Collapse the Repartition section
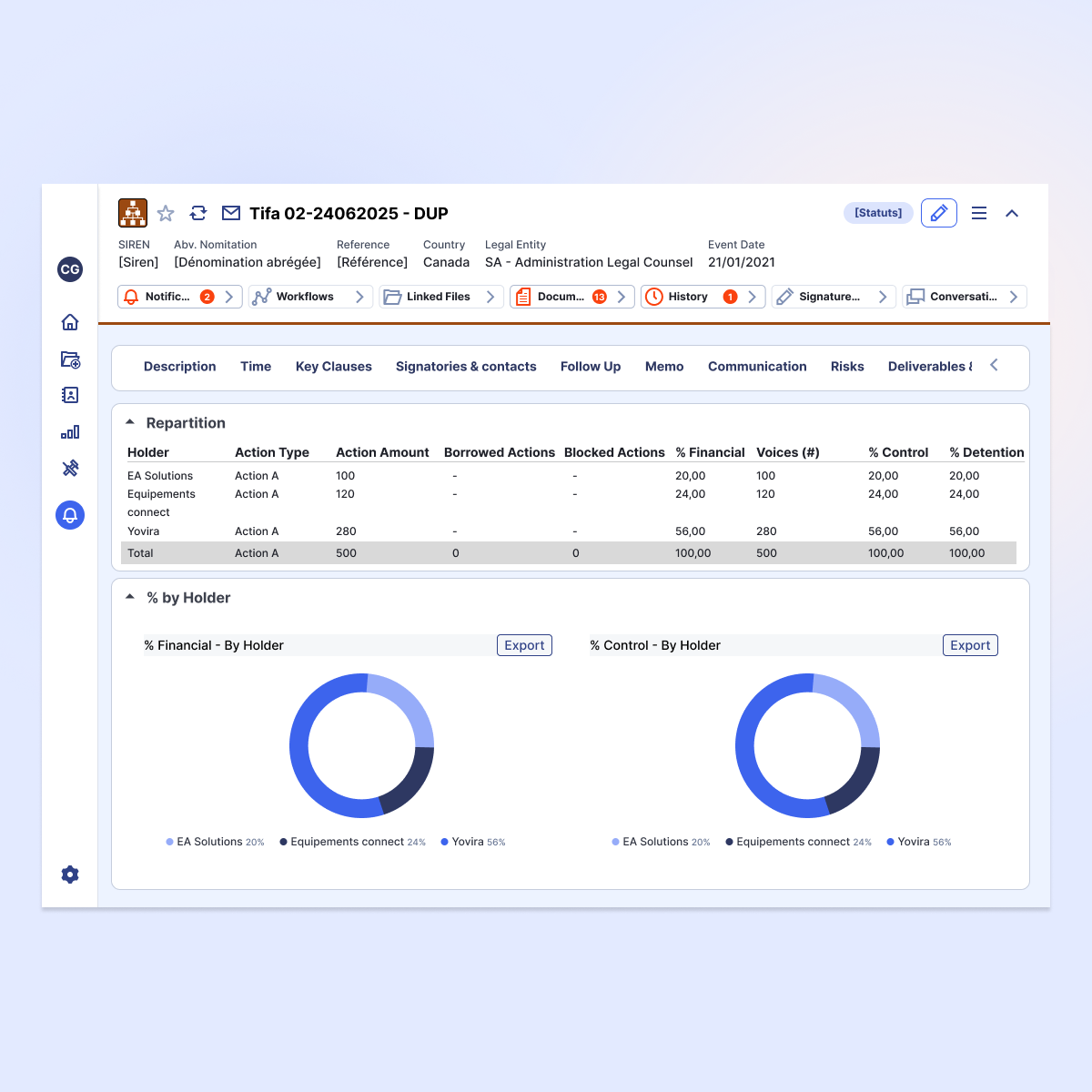The image size is (1092, 1092). click(x=130, y=422)
